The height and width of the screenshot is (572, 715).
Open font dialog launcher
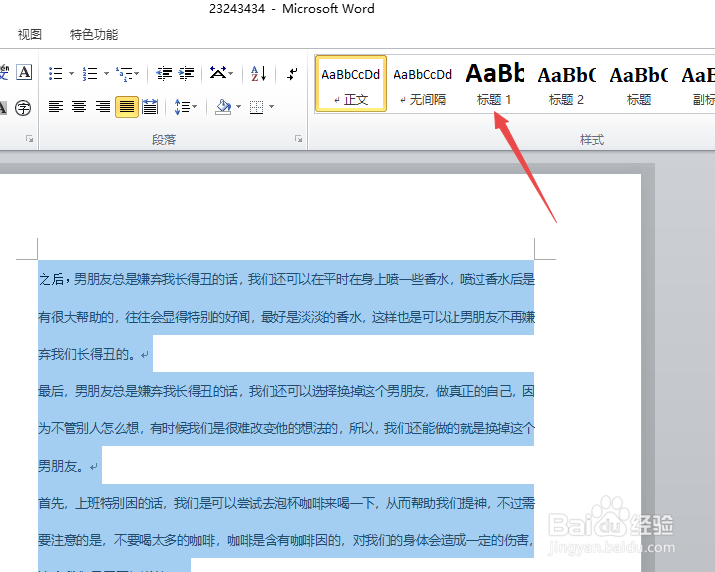tap(29, 139)
